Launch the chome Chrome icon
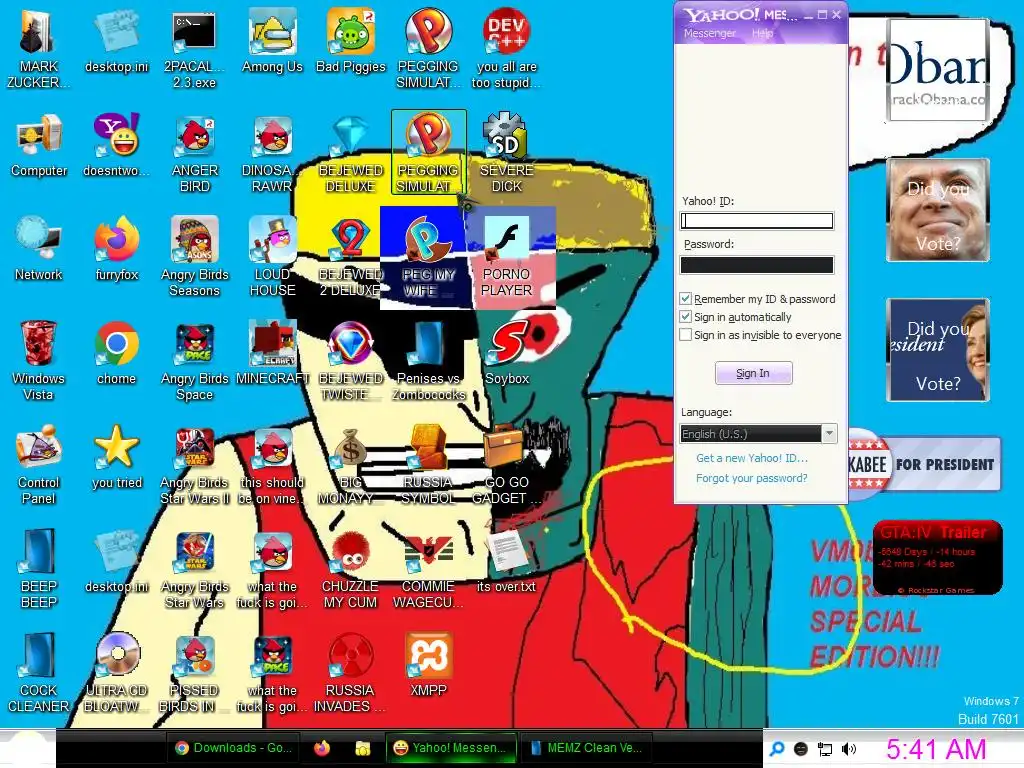The width and height of the screenshot is (1024, 768). pos(116,354)
